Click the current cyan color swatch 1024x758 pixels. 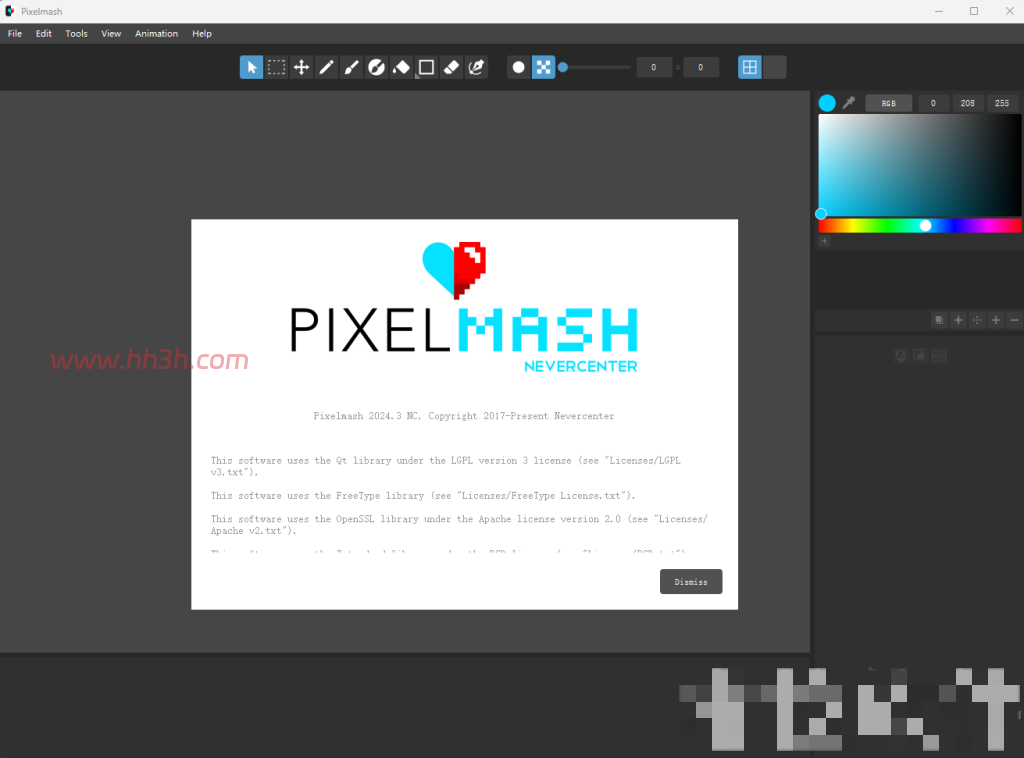click(x=827, y=103)
